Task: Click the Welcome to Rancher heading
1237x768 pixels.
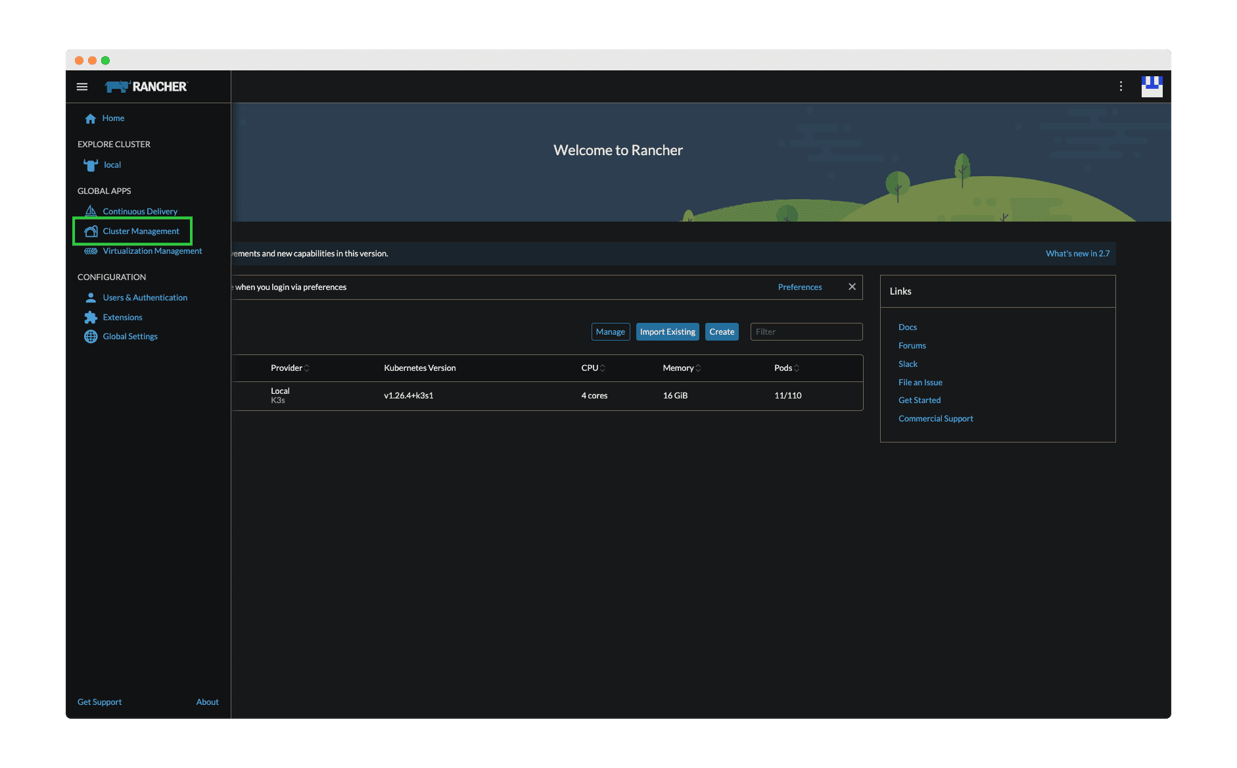Action: coord(618,150)
